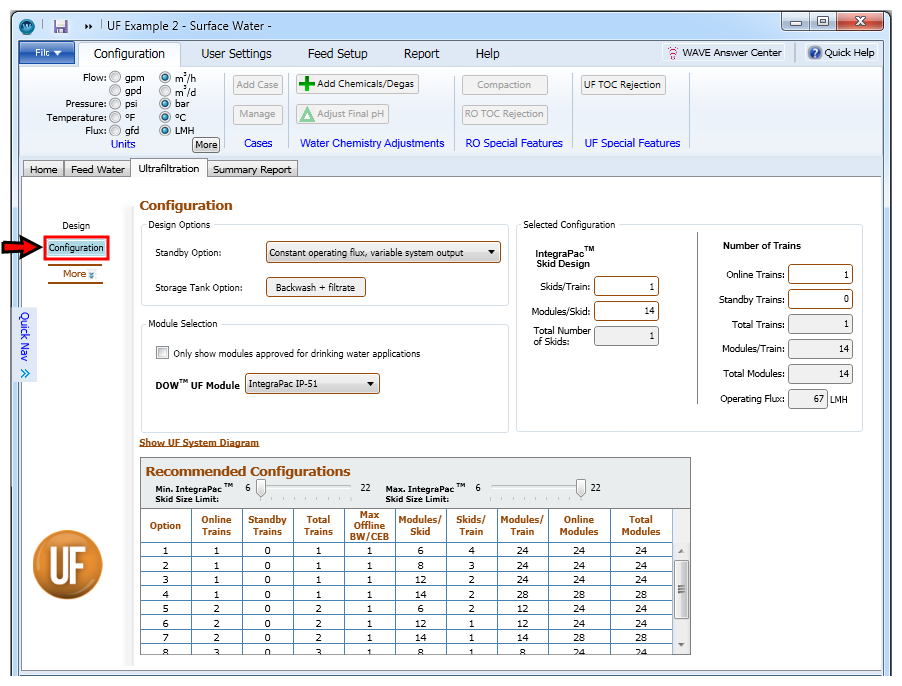902x686 pixels.
Task: Select the Ultrafiltration tab
Action: tap(169, 168)
